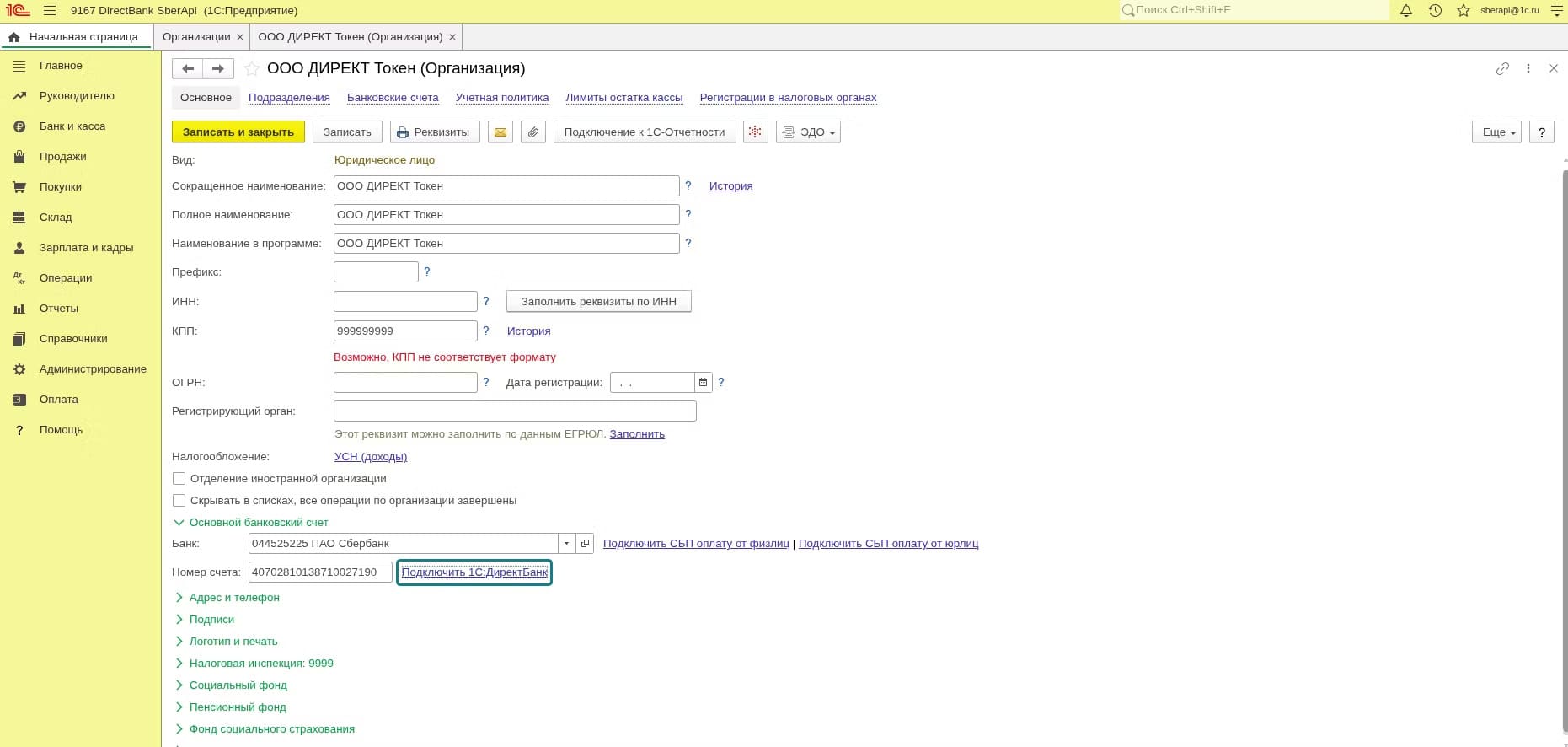Viewport: 1568px width, 747px height.
Task: Open the Банк field dropdown arrow
Action: point(567,544)
